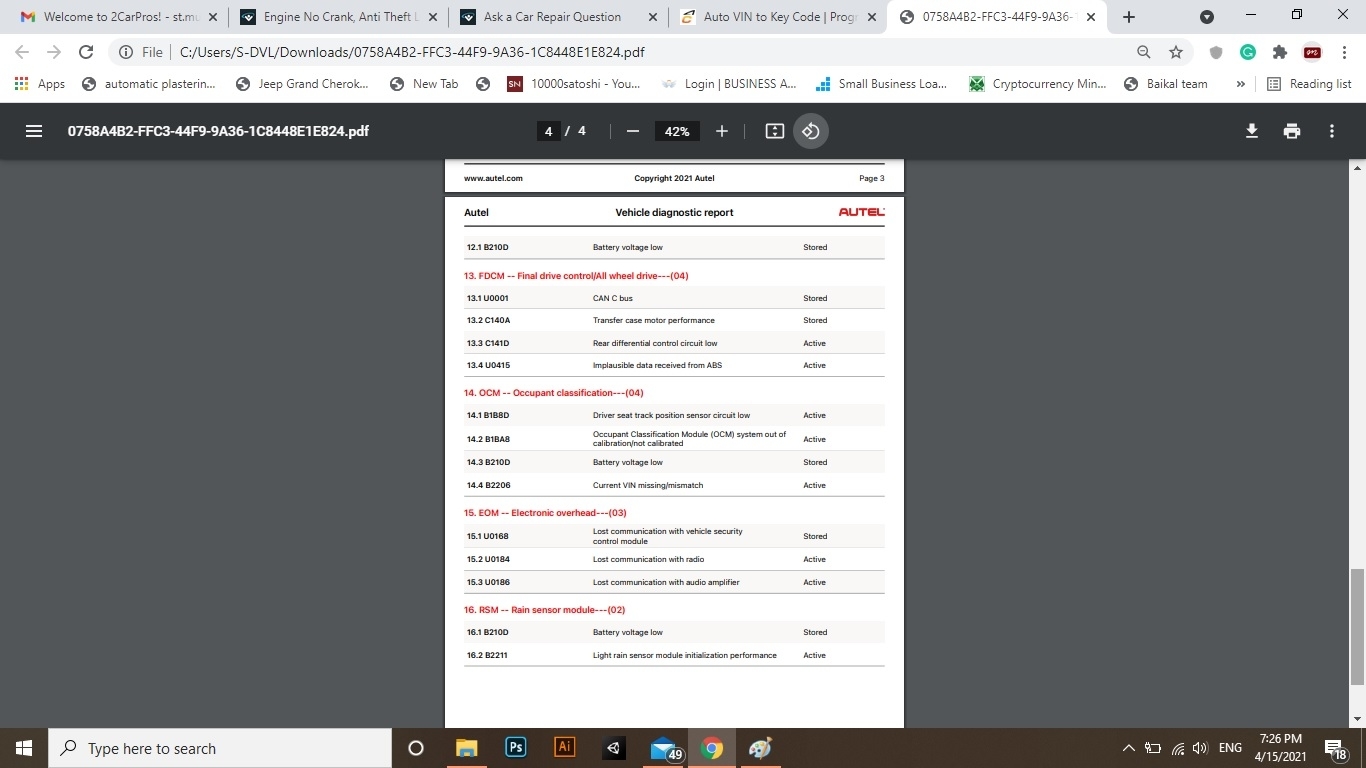
Task: Open the tab search dropdown
Action: [1207, 17]
